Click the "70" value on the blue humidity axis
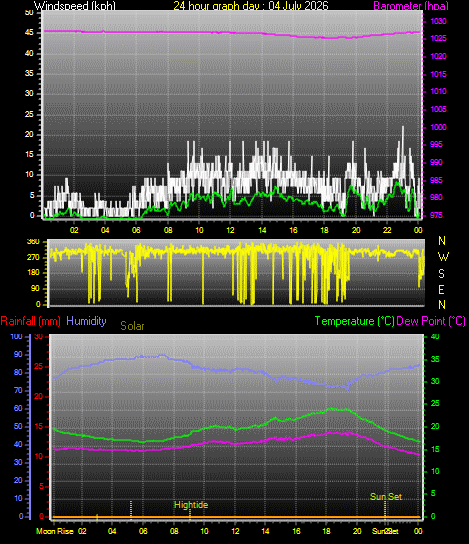 pyautogui.click(x=18, y=390)
